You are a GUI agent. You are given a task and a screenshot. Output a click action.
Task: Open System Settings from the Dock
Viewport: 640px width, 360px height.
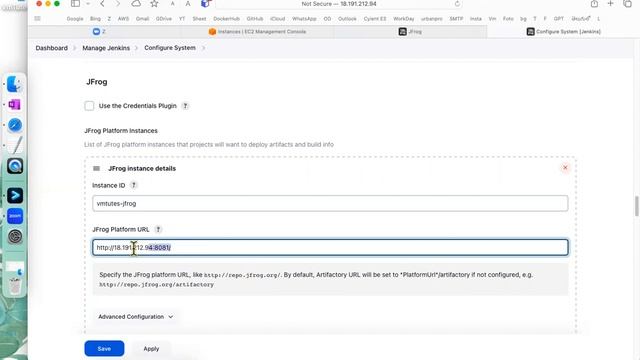click(x=15, y=236)
